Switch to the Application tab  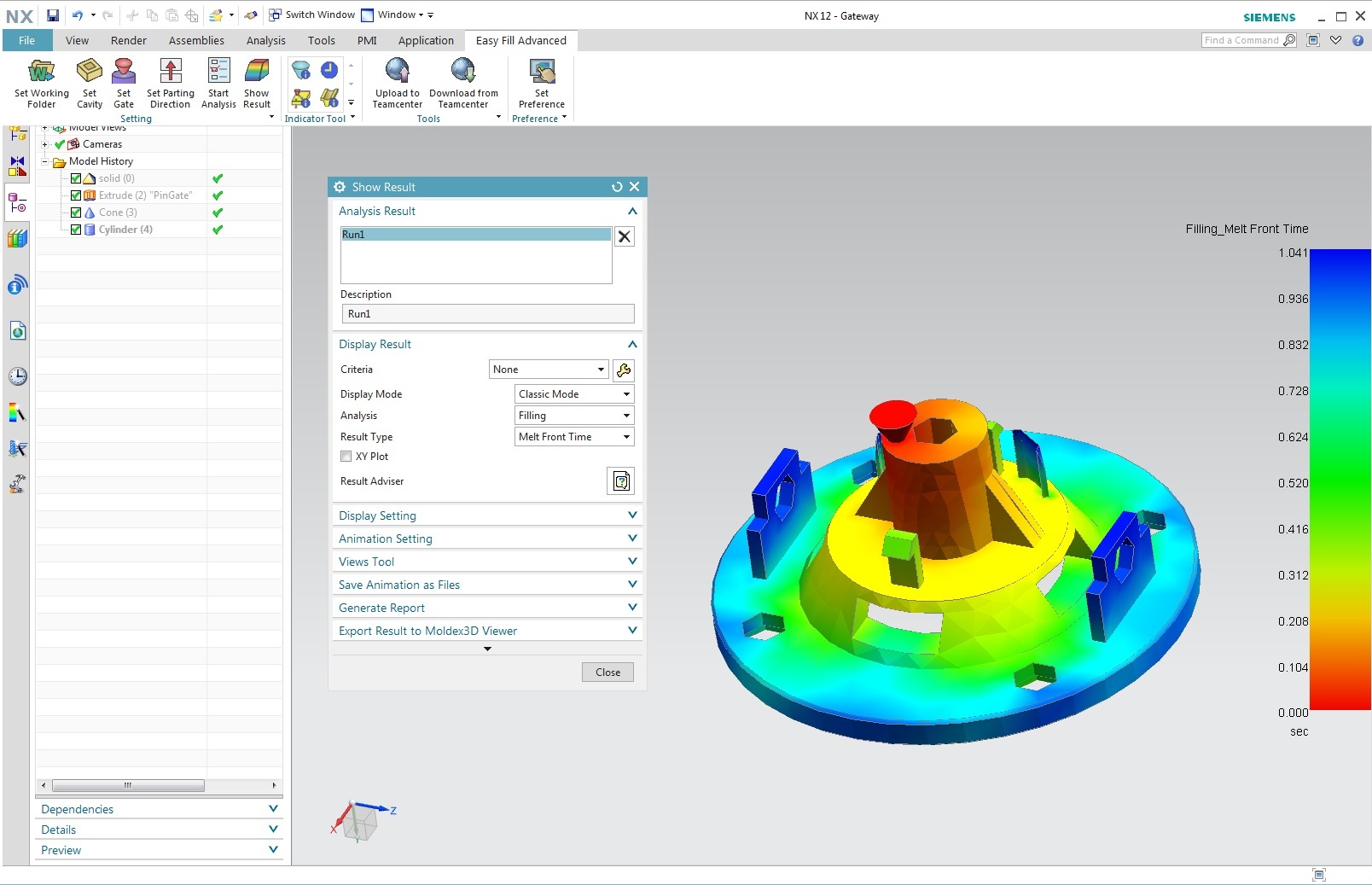click(x=426, y=40)
